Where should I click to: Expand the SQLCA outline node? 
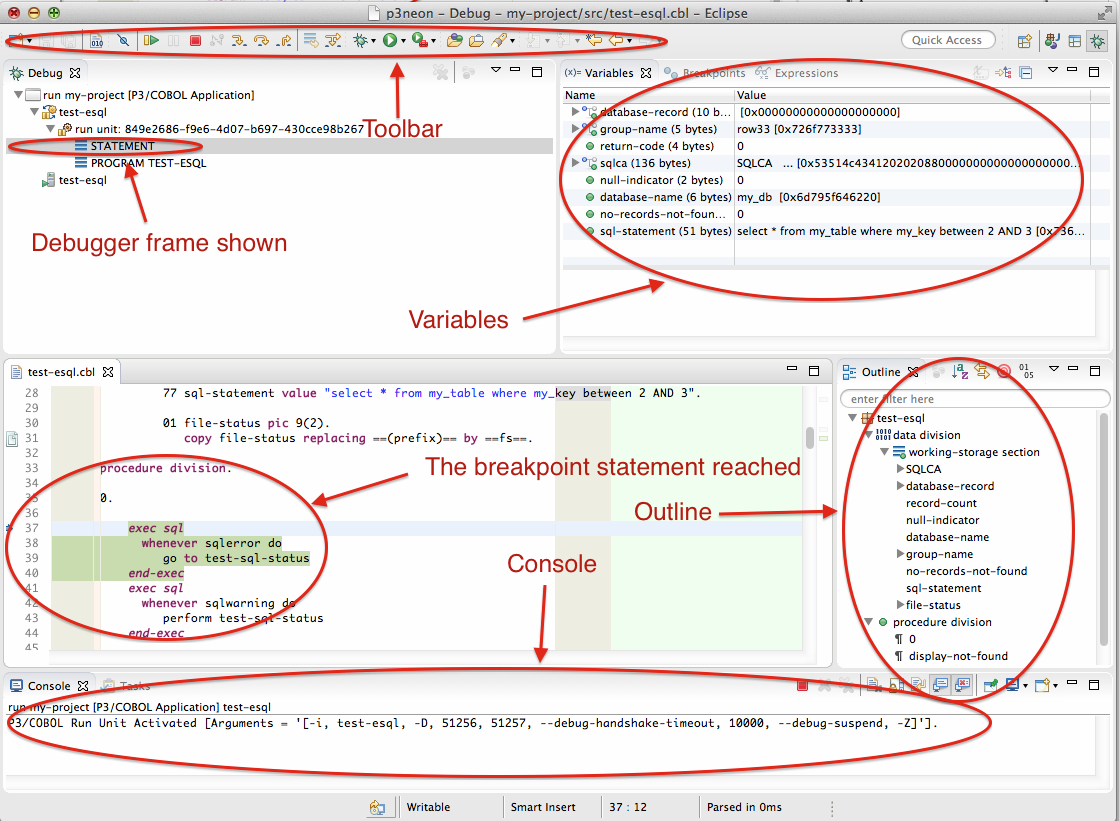[x=900, y=469]
